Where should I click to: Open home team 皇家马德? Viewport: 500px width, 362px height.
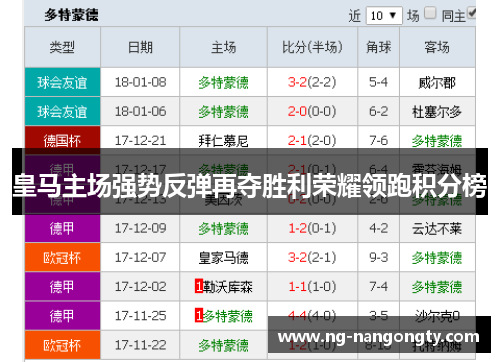click(223, 258)
